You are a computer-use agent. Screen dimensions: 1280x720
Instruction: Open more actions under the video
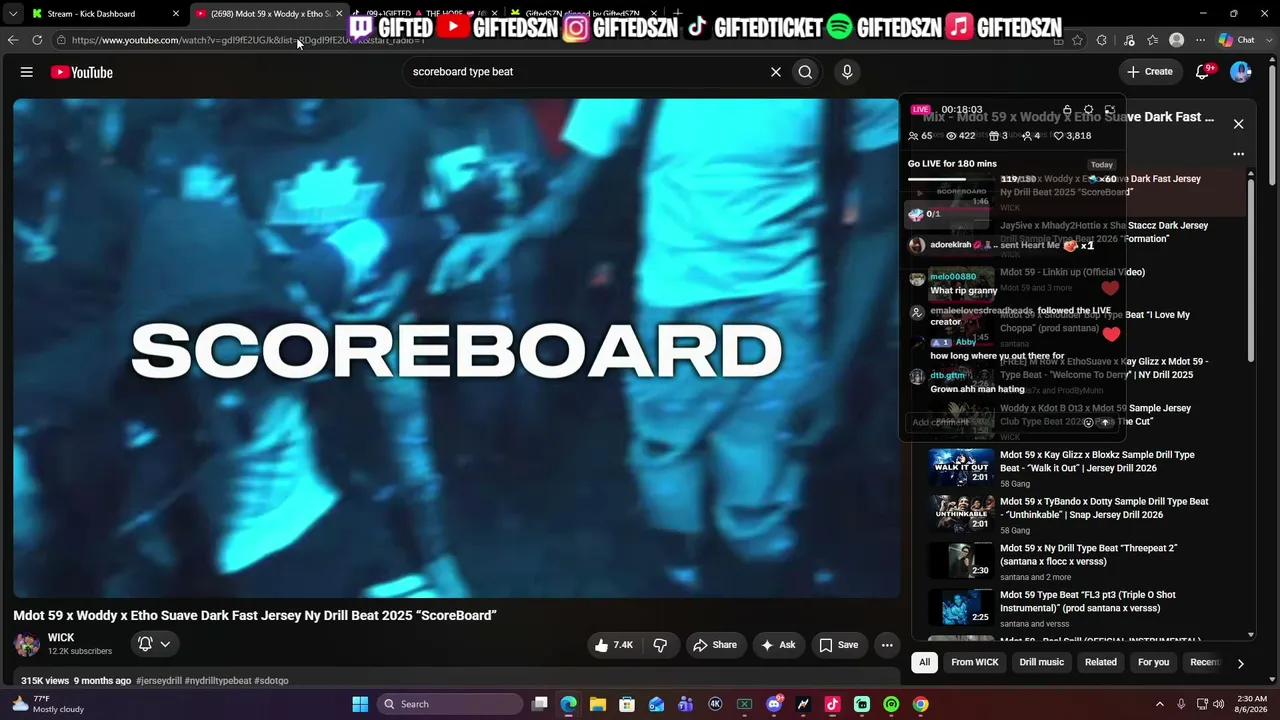click(x=886, y=645)
